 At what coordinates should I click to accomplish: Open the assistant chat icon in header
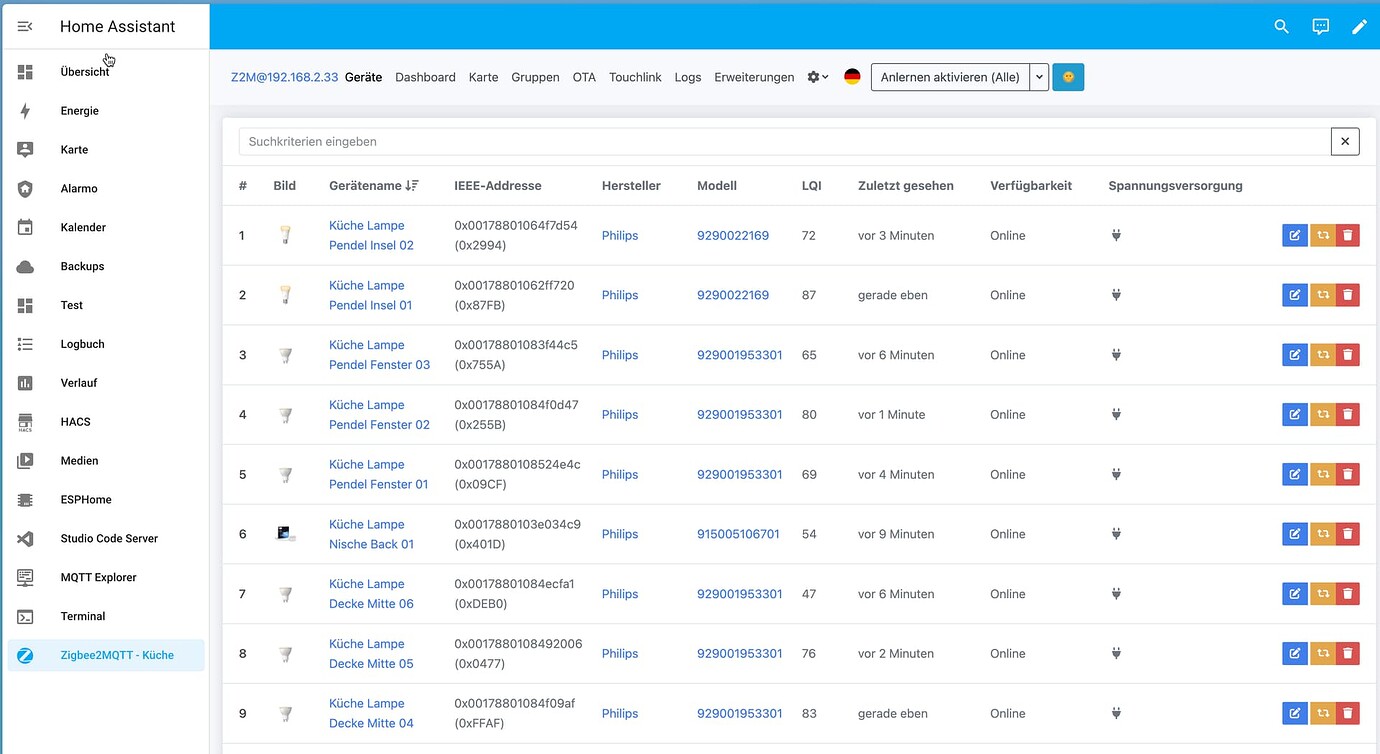coord(1320,27)
